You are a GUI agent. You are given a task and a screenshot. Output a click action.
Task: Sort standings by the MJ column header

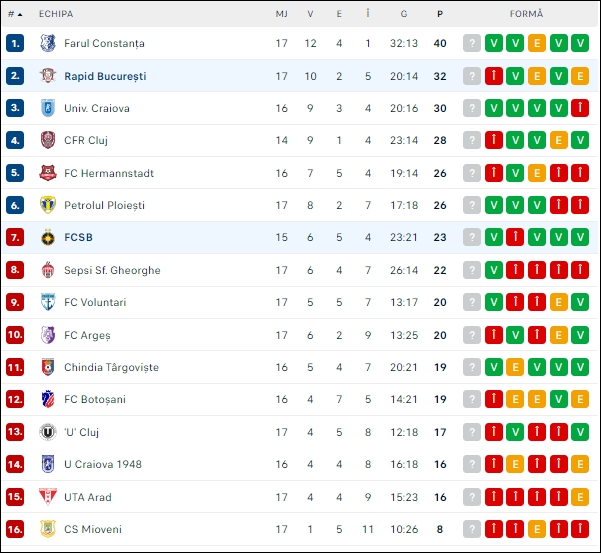pos(282,14)
